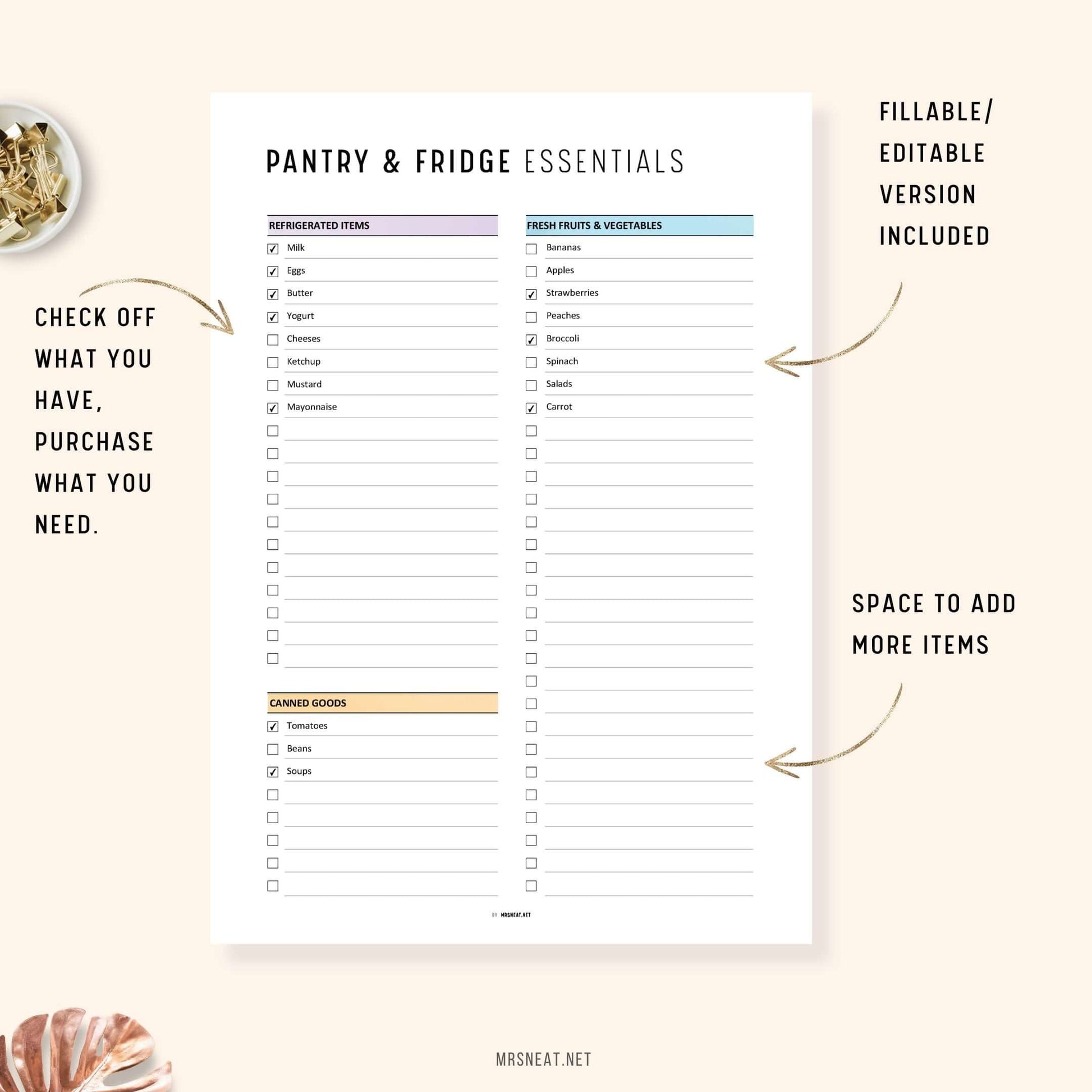
Task: Visit the mrsneat.net link at bottom
Action: tap(545, 1050)
